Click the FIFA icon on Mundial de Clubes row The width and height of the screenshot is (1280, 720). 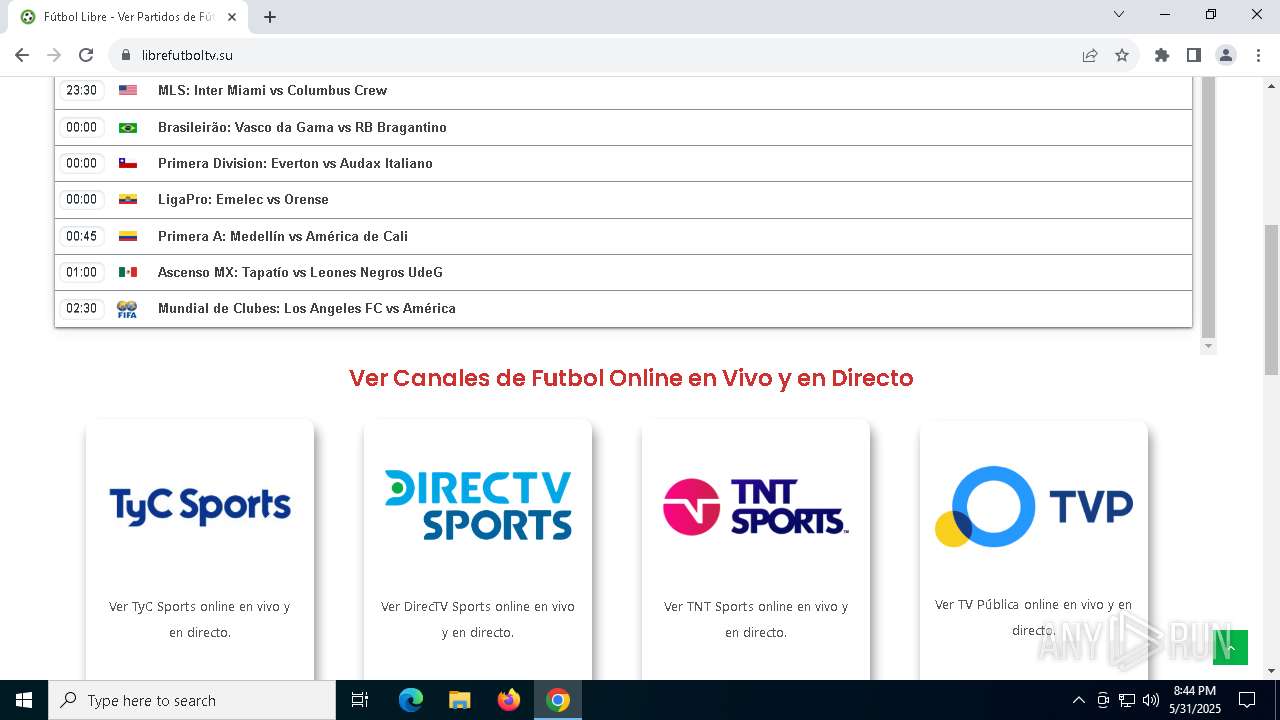tap(127, 309)
